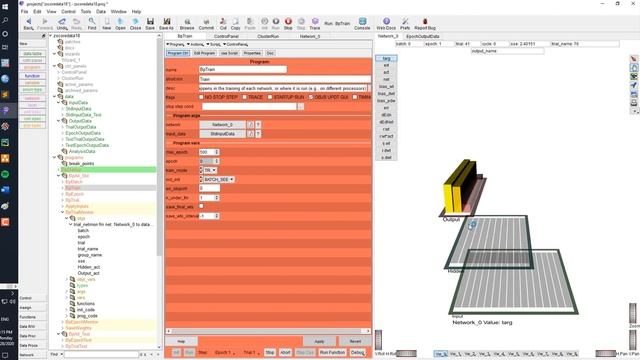Open the Control menu
This screenshot has width=640, height=360.
[68, 11]
